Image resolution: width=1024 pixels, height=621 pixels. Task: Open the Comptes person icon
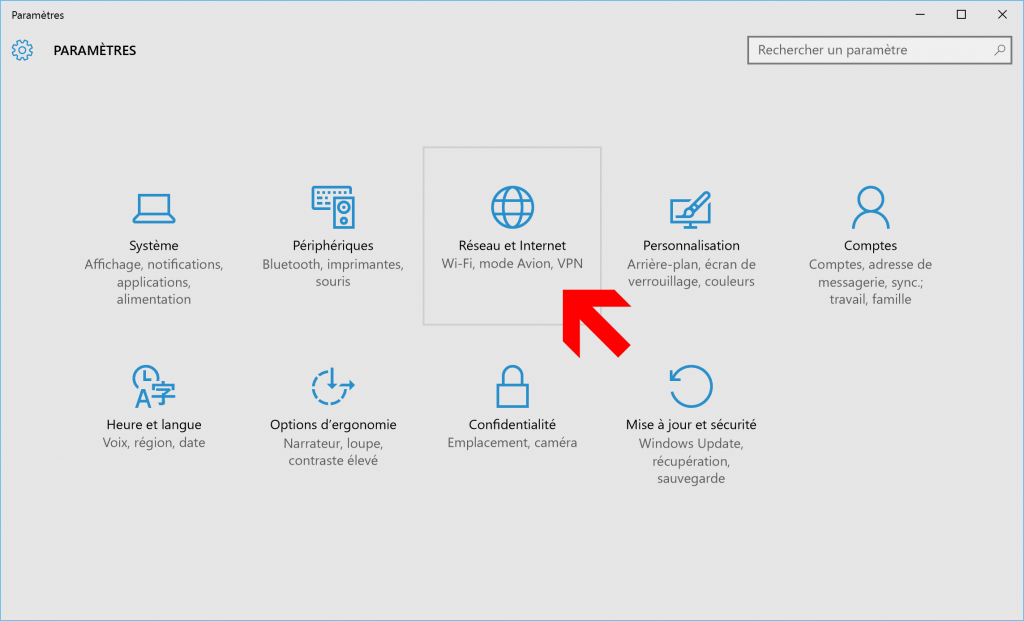point(871,207)
